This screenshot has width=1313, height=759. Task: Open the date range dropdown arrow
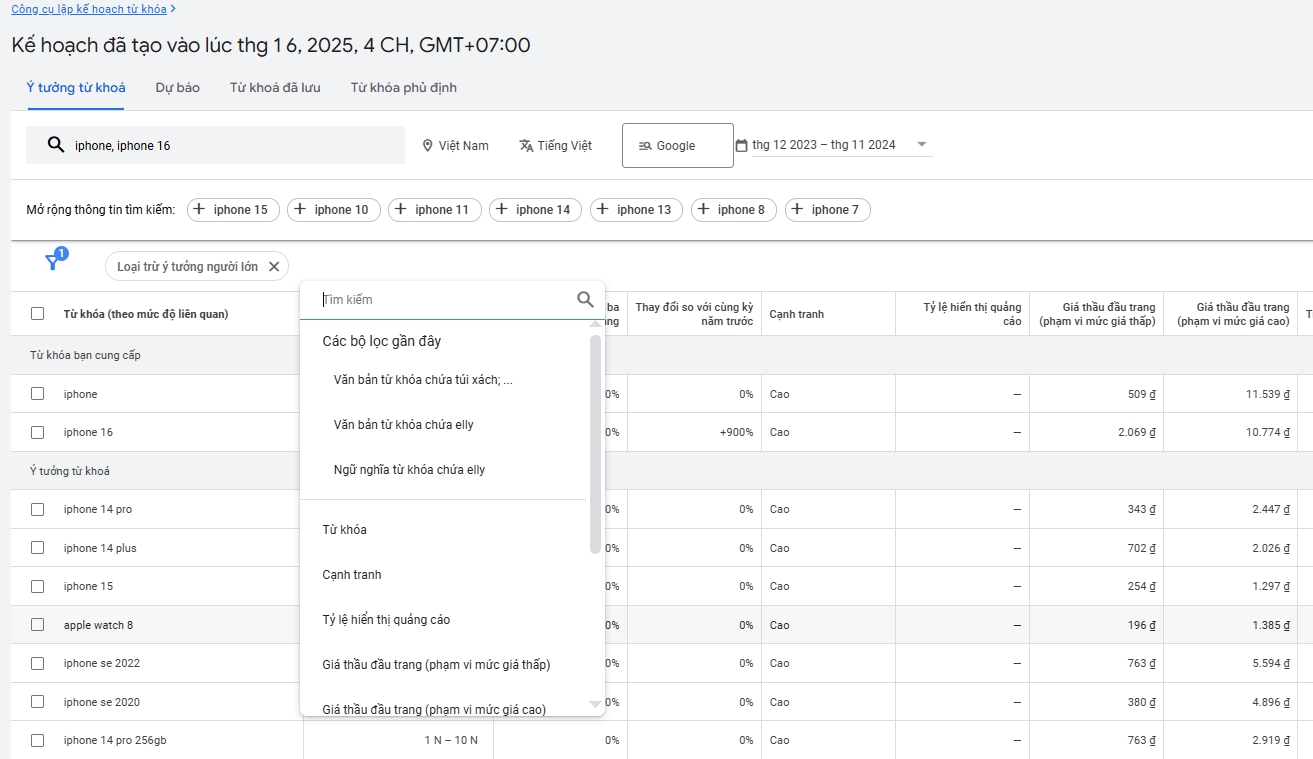tap(922, 145)
